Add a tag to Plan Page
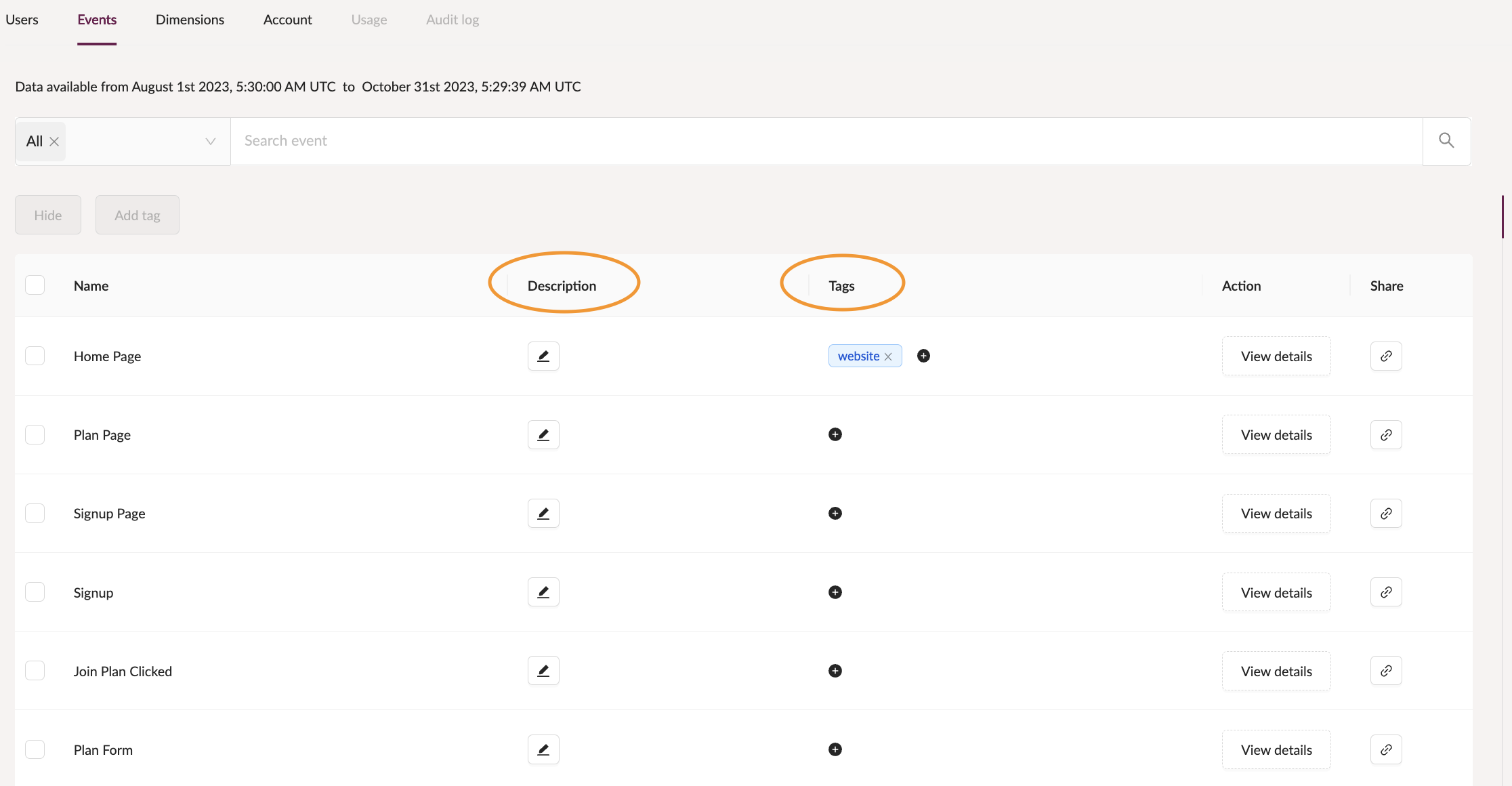 [835, 434]
